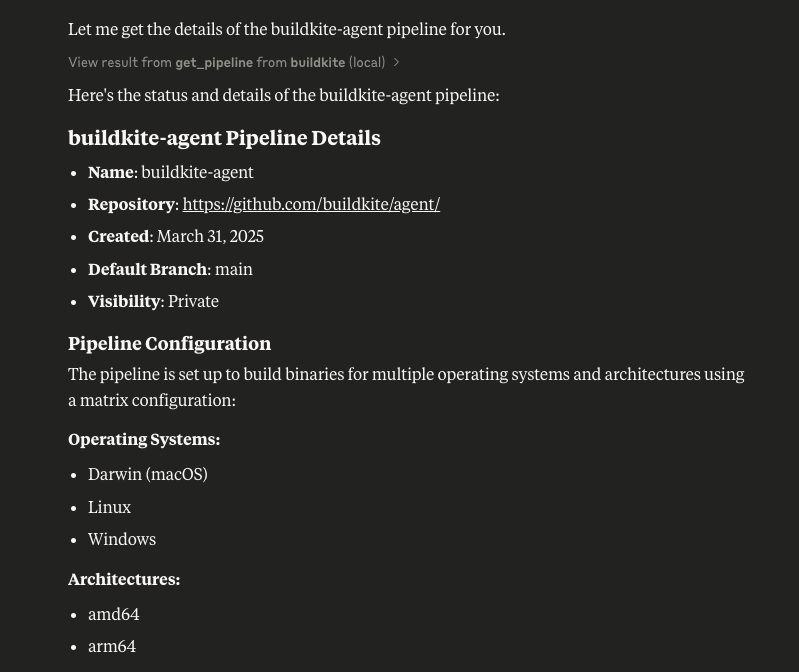Click the "Created: March 31, 2025" bullet
This screenshot has width=799, height=672.
coord(176,236)
